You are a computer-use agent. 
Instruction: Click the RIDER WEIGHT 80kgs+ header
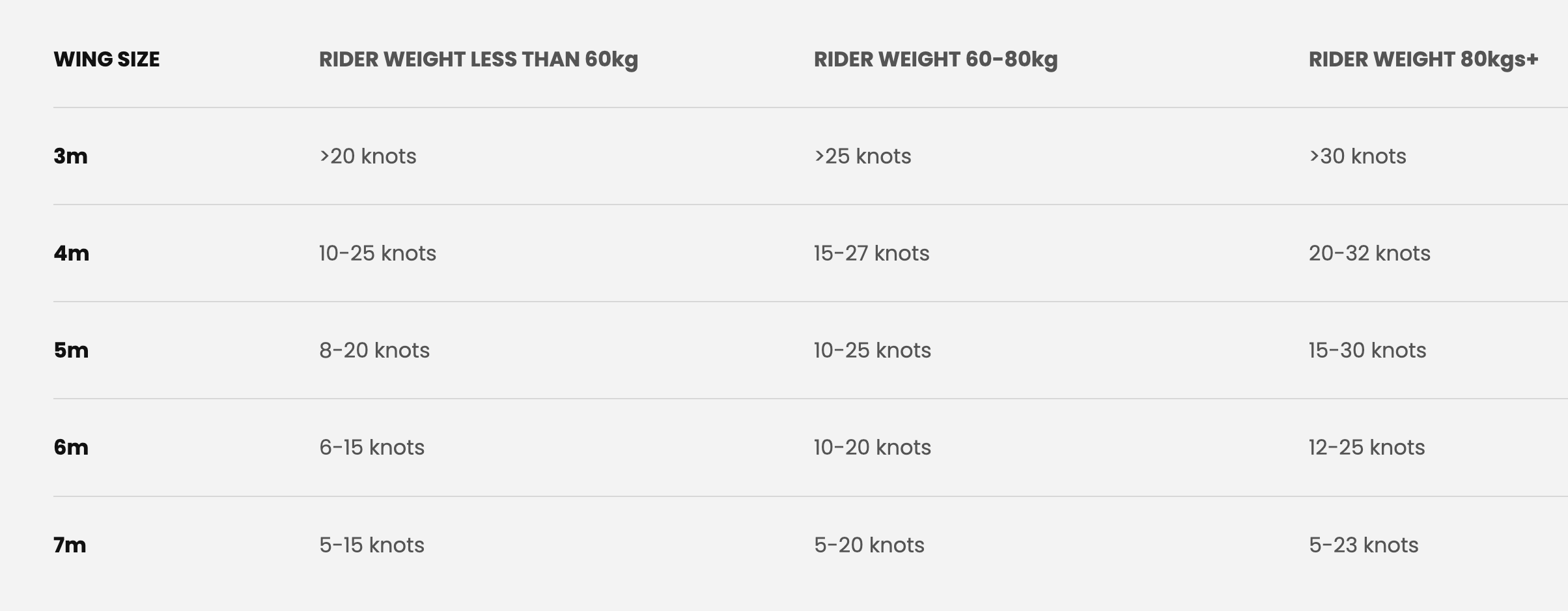[1423, 59]
